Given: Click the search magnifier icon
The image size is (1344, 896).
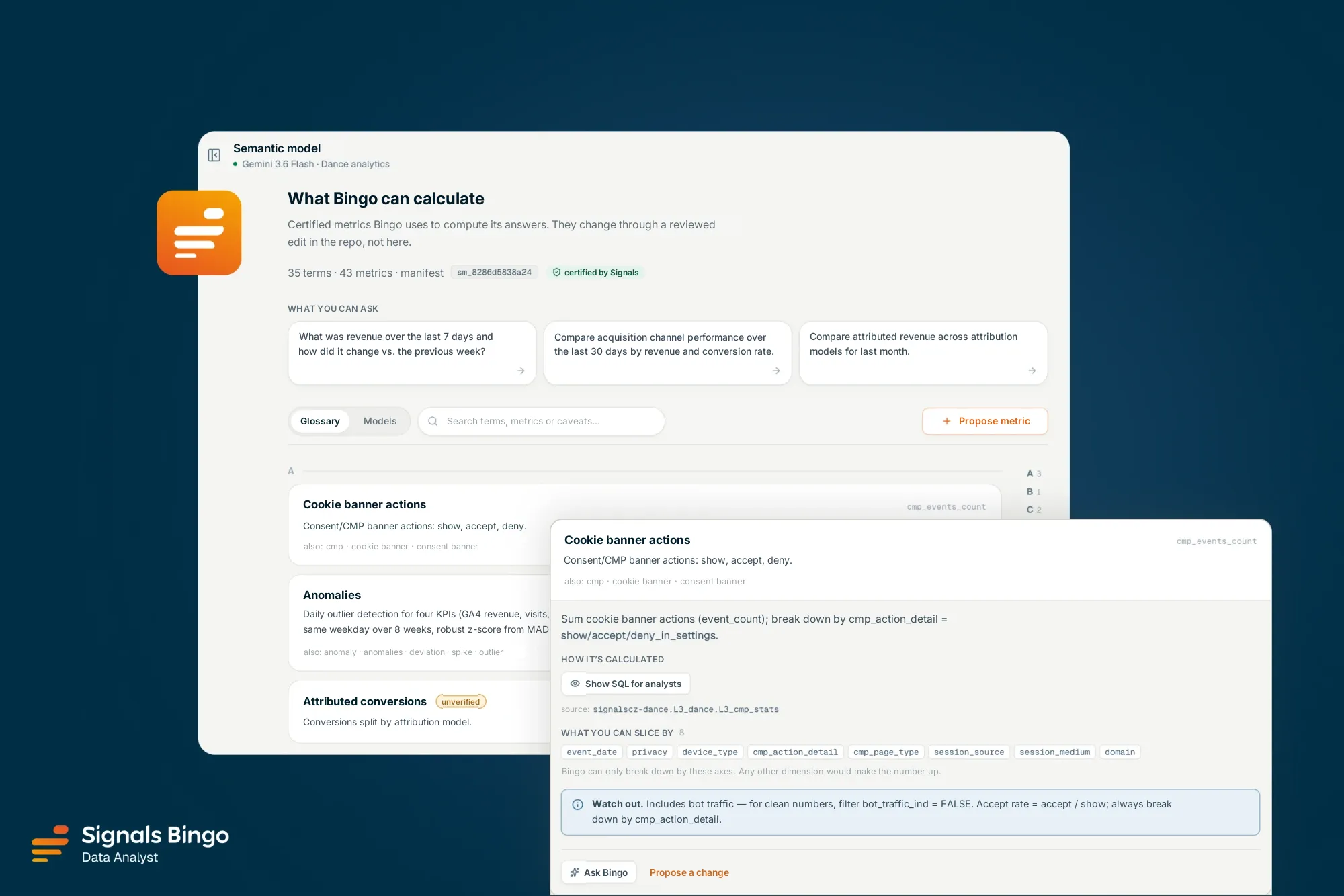Looking at the screenshot, I should (x=433, y=421).
